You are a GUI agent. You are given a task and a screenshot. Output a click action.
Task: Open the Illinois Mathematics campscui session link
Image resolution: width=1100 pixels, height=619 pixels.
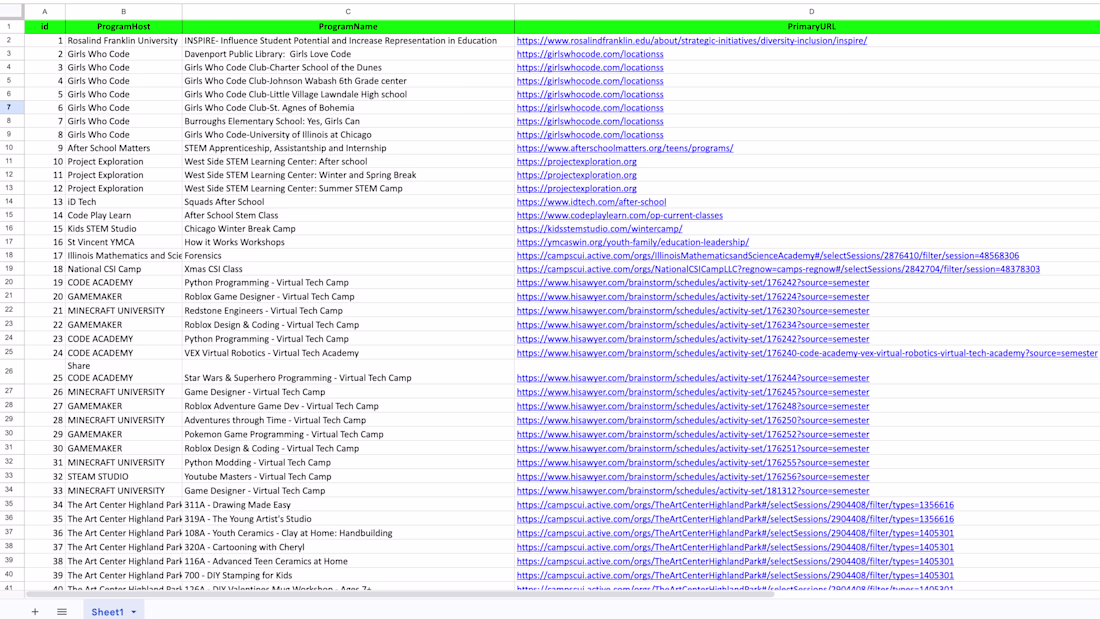[768, 256]
